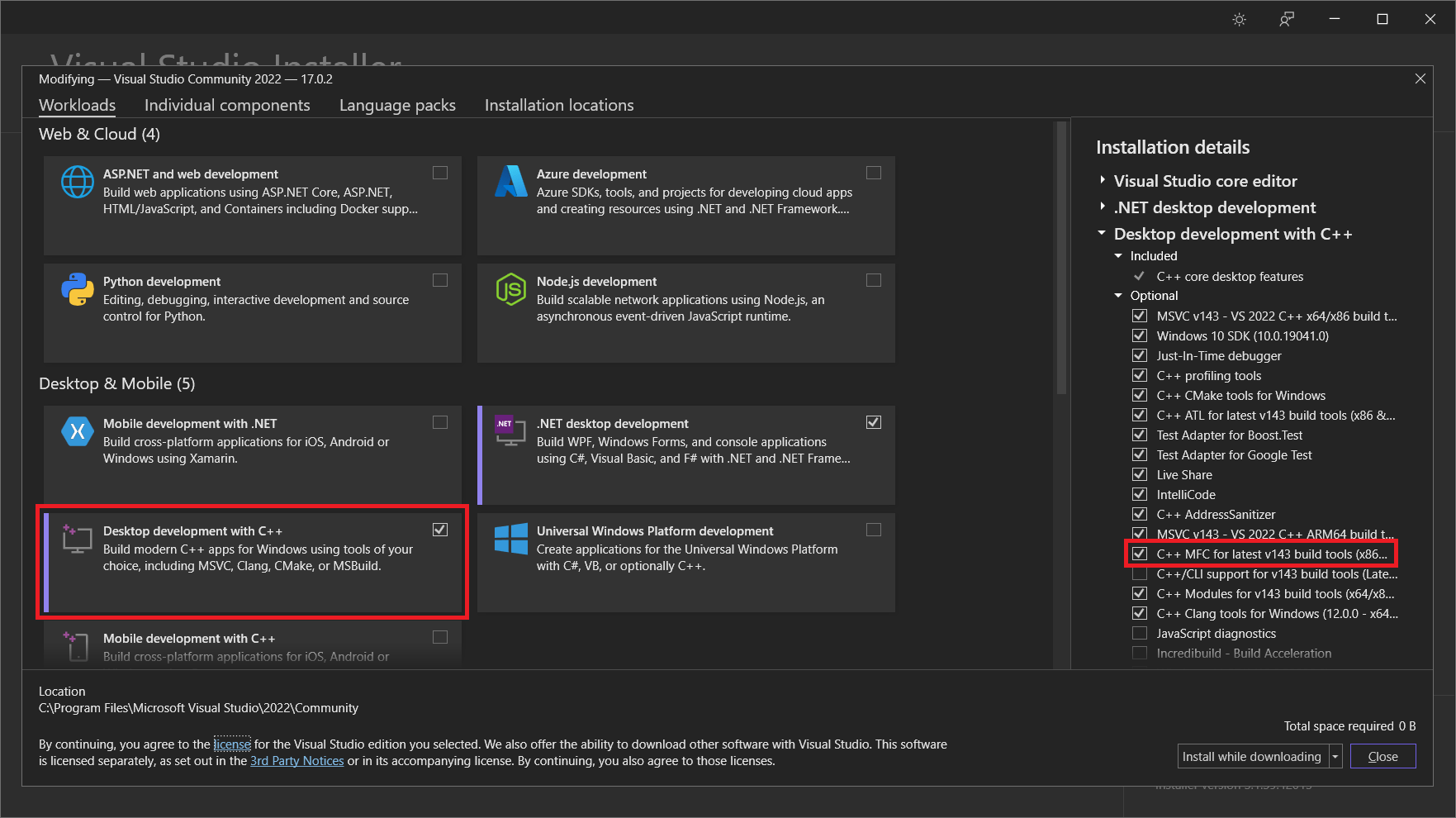This screenshot has width=1456, height=818.
Task: Check the Mobile development with C++ checkbox
Action: pyautogui.click(x=440, y=637)
